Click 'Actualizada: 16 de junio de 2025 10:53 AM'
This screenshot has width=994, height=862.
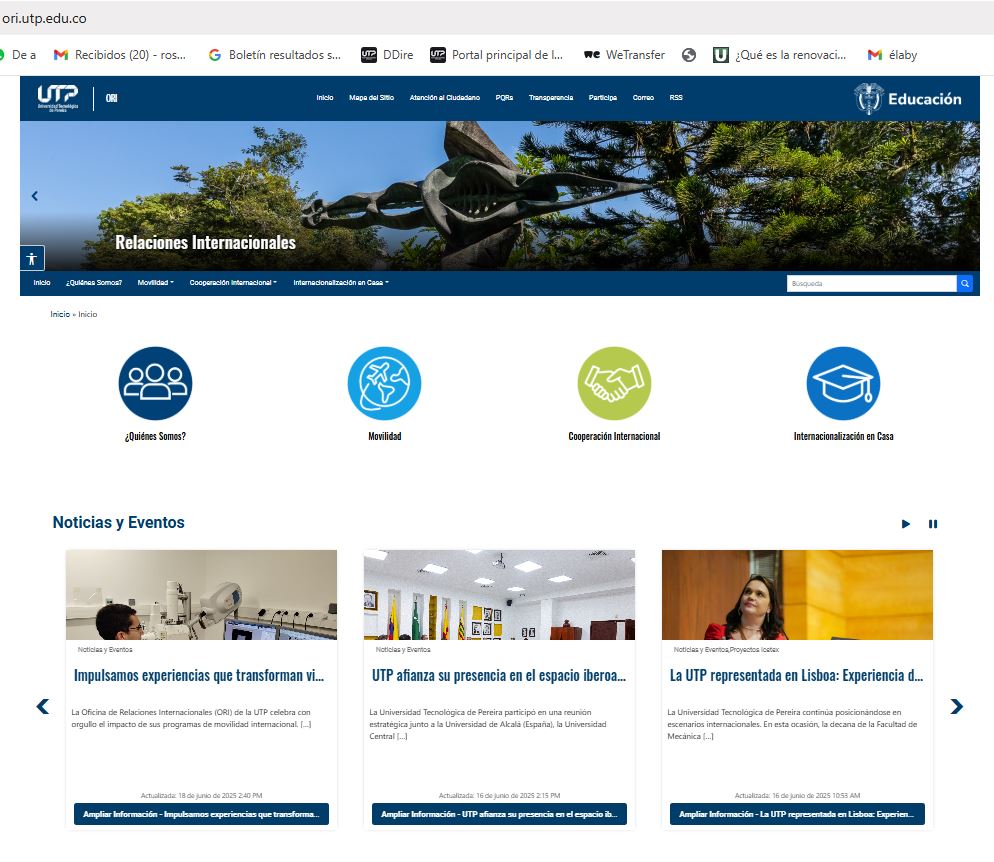pyautogui.click(x=797, y=795)
